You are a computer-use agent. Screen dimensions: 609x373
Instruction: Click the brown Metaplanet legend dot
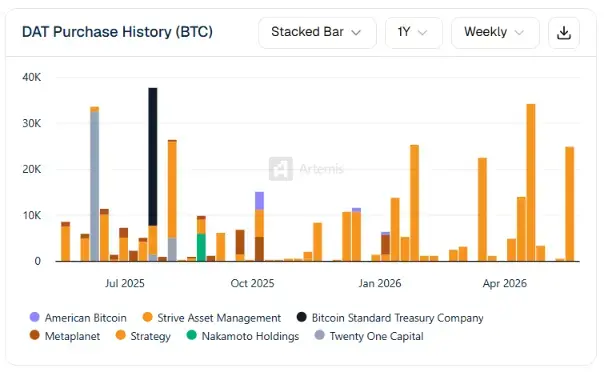click(x=35, y=335)
